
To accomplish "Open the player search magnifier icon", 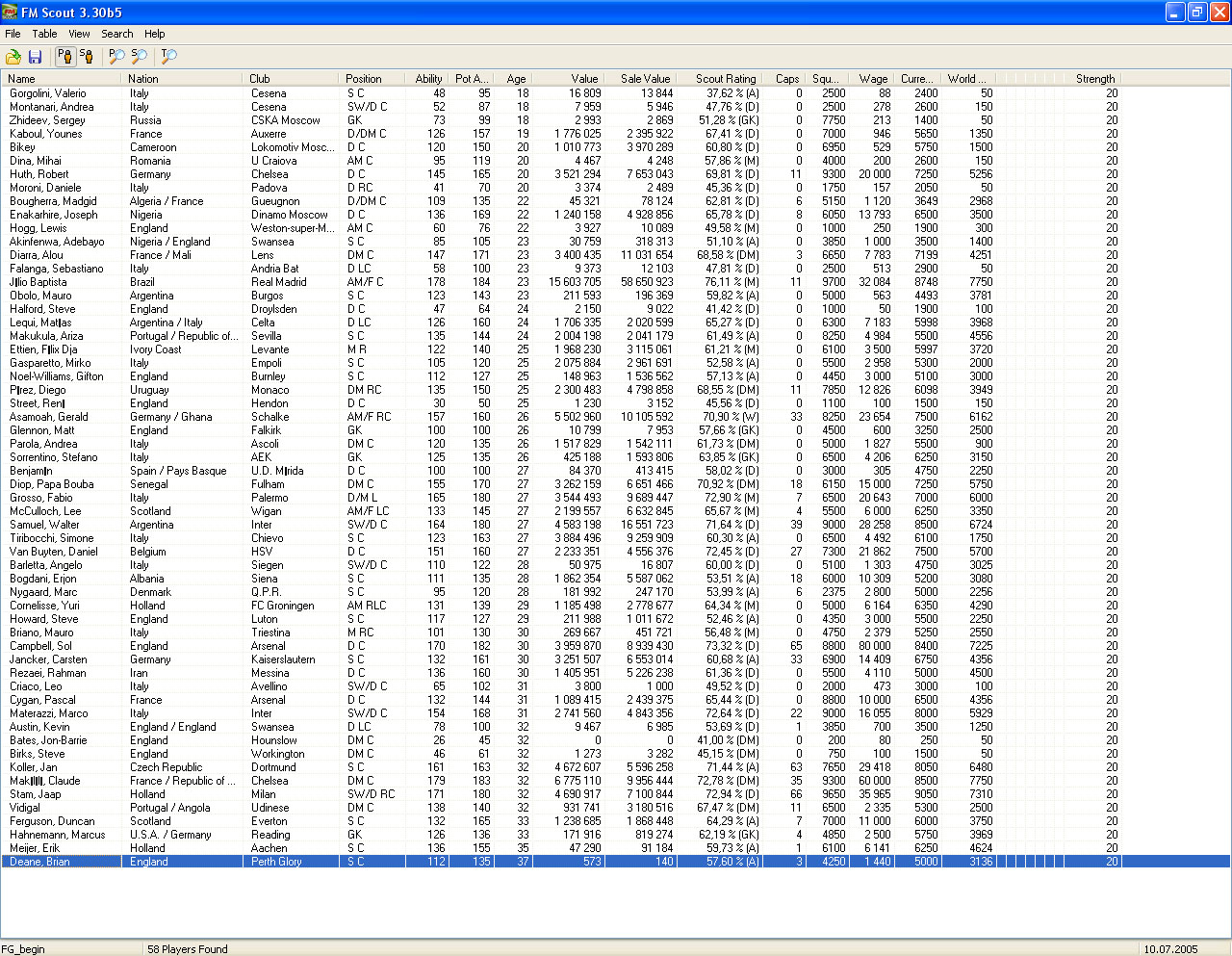I will point(116,57).
